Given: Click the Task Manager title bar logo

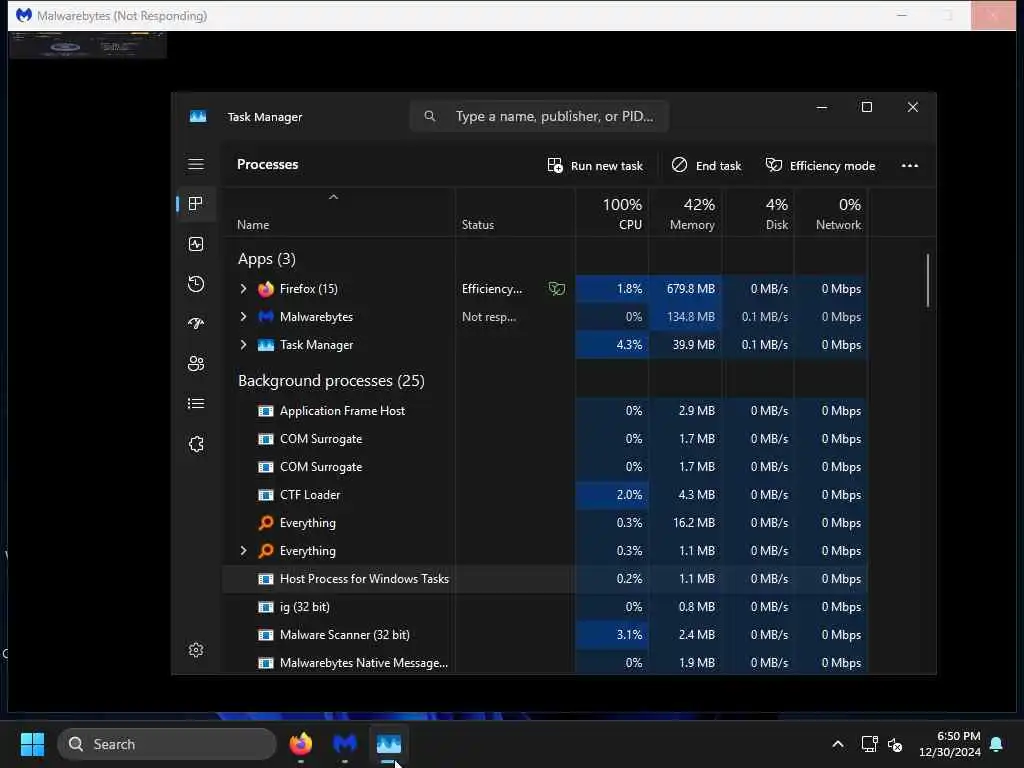Looking at the screenshot, I should point(198,116).
